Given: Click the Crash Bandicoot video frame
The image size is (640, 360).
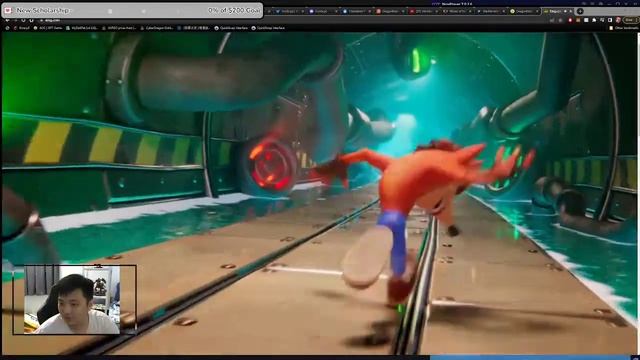Looking at the screenshot, I should click(320, 193).
